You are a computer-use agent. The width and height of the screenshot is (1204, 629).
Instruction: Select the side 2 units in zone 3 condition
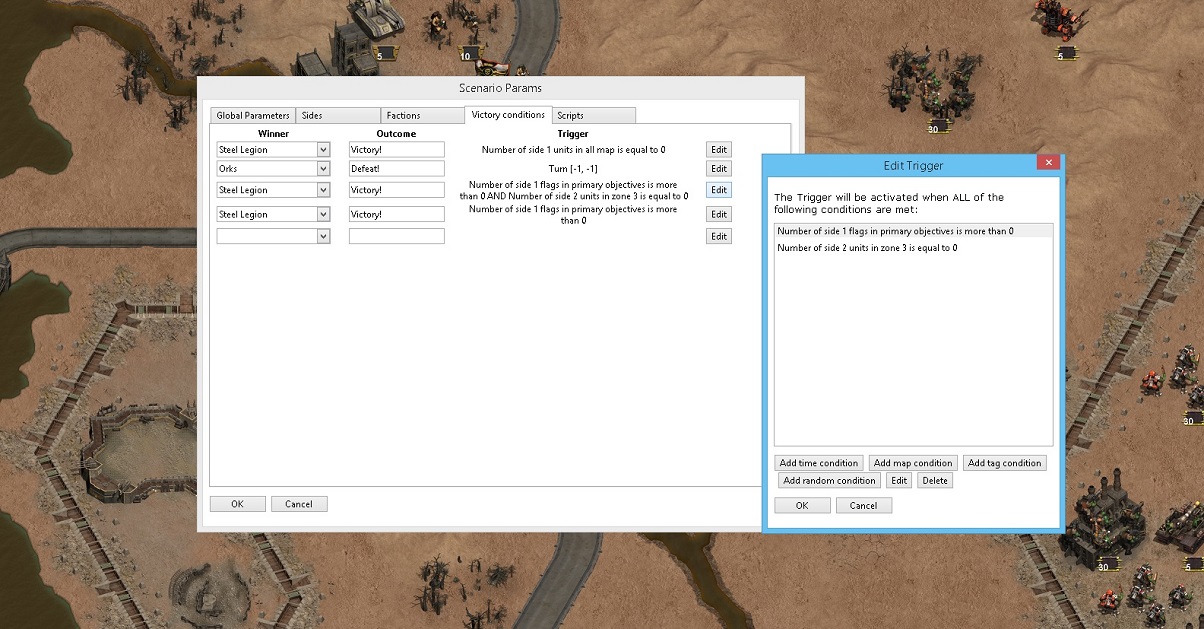tap(866, 248)
